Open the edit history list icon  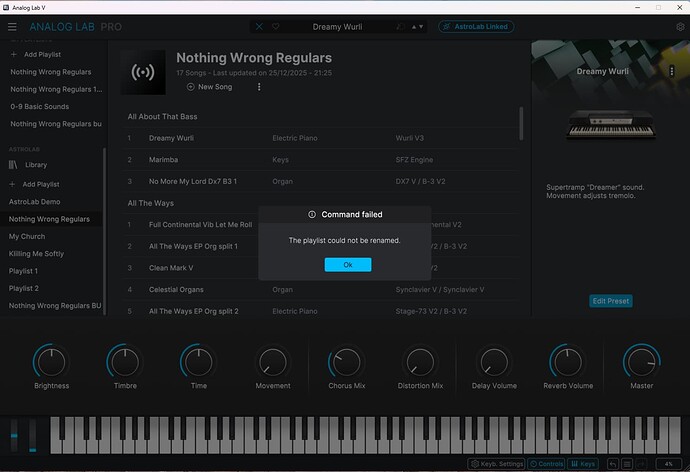(x=627, y=464)
